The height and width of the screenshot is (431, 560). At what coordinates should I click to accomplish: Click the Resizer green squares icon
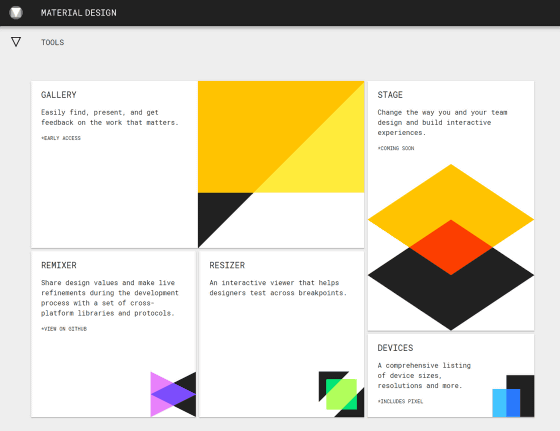point(341,394)
